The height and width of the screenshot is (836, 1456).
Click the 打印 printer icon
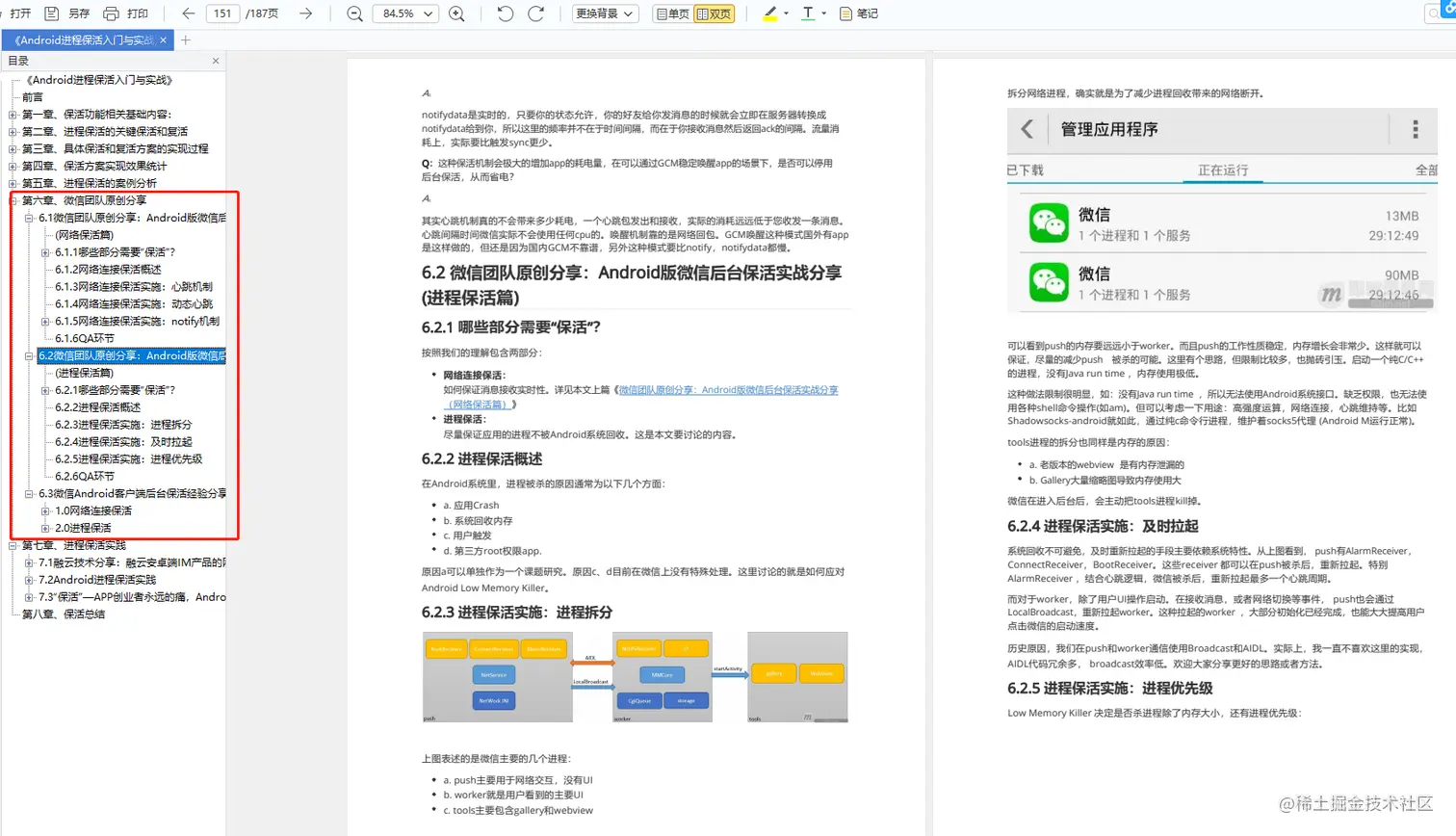111,13
